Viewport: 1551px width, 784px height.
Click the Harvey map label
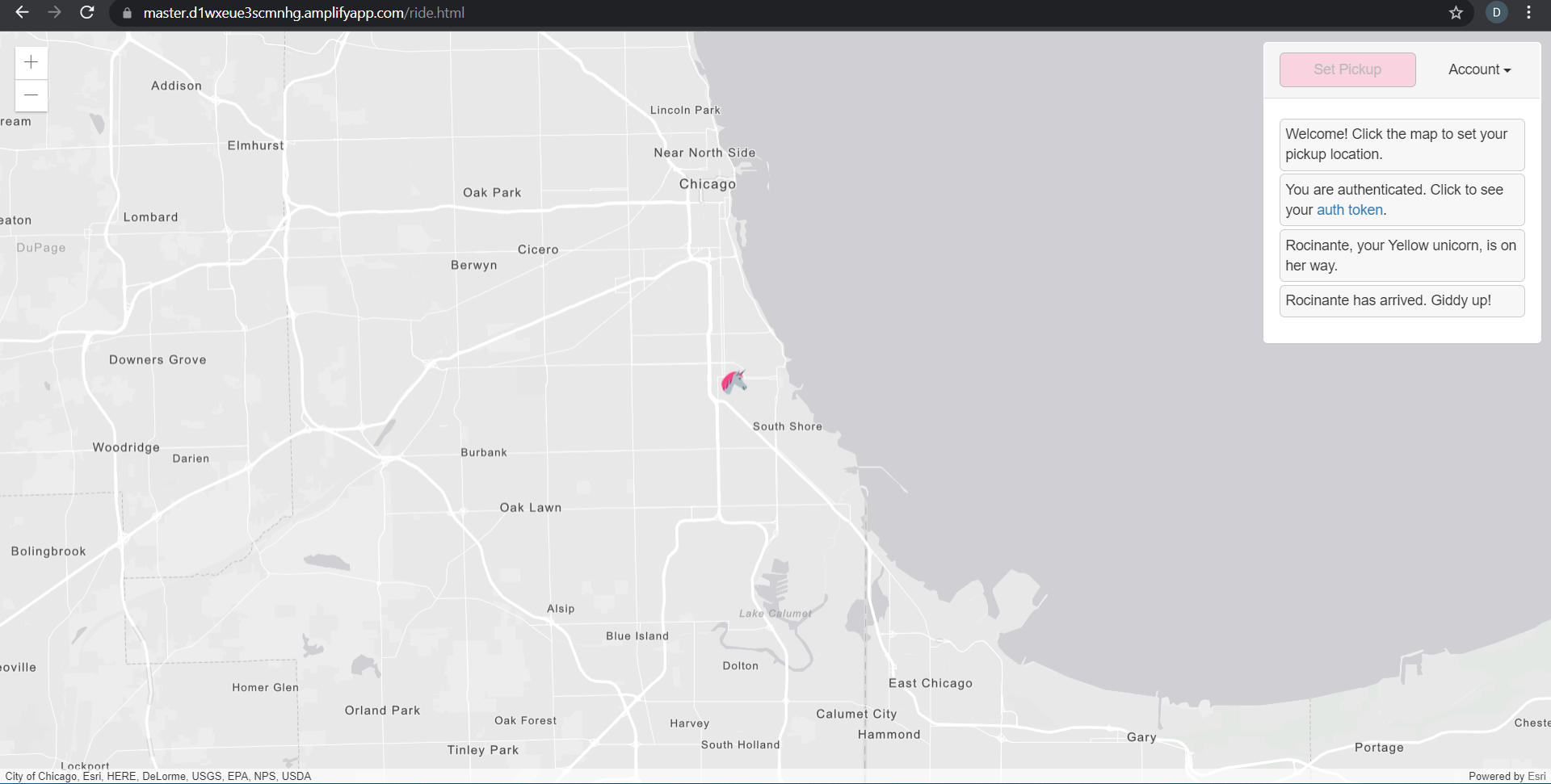click(x=689, y=723)
